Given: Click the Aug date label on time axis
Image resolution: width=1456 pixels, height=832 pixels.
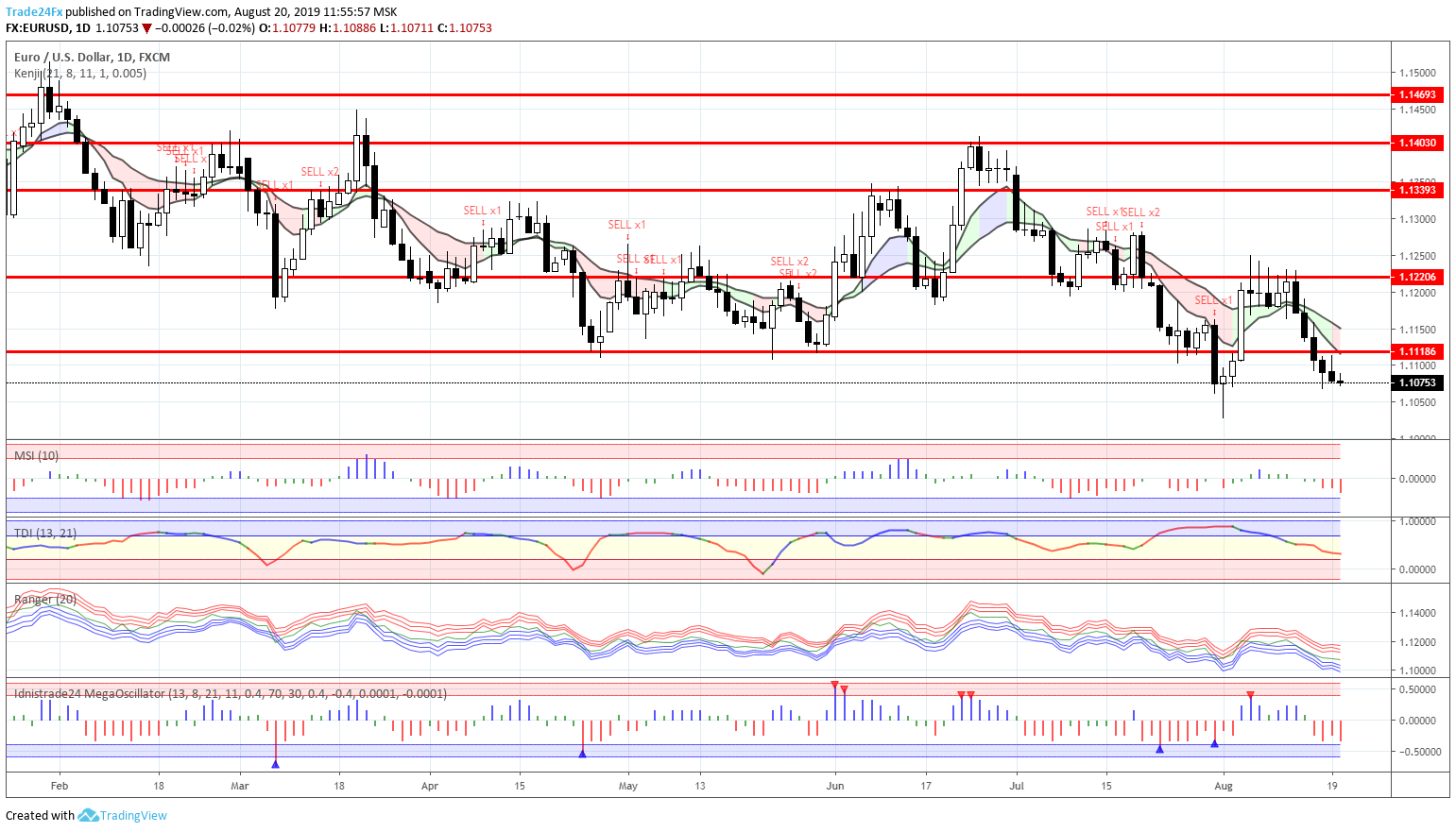Looking at the screenshot, I should tap(1224, 785).
